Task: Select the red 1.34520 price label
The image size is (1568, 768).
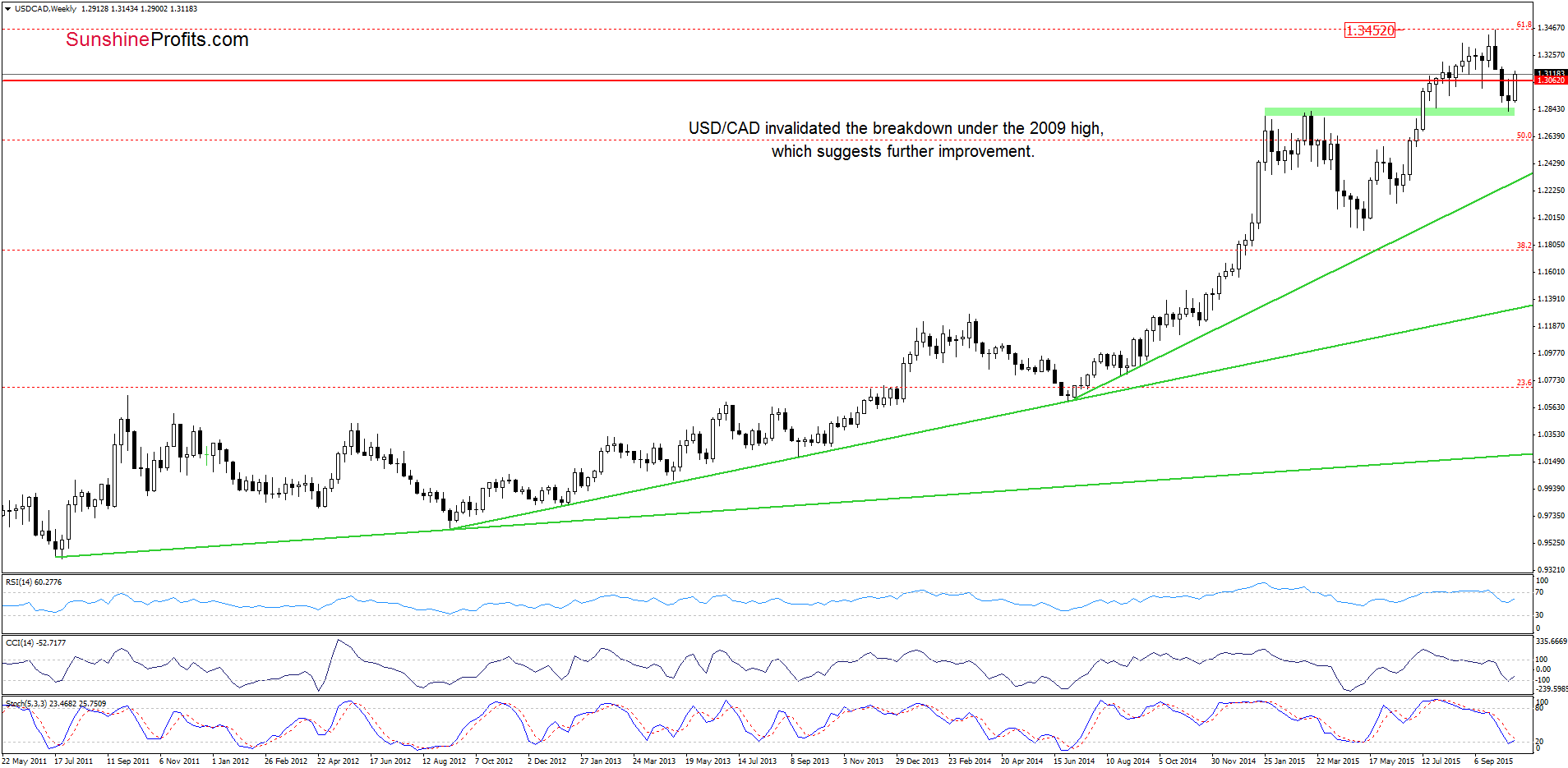Action: click(x=1370, y=30)
